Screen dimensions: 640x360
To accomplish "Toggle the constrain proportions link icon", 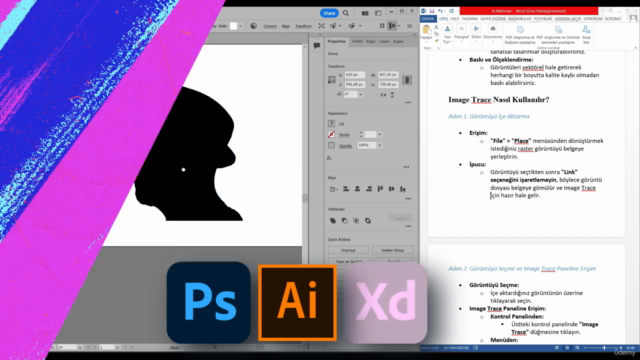I will (407, 80).
